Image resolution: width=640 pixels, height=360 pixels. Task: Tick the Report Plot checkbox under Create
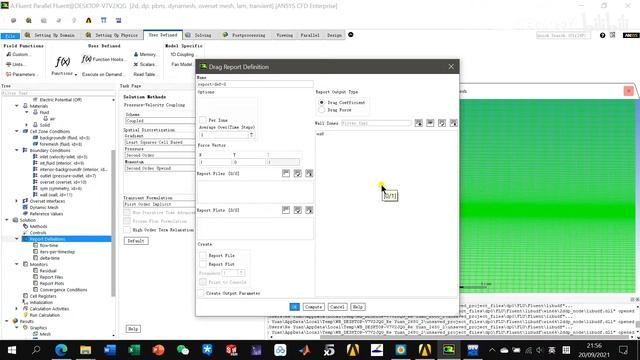pos(203,264)
